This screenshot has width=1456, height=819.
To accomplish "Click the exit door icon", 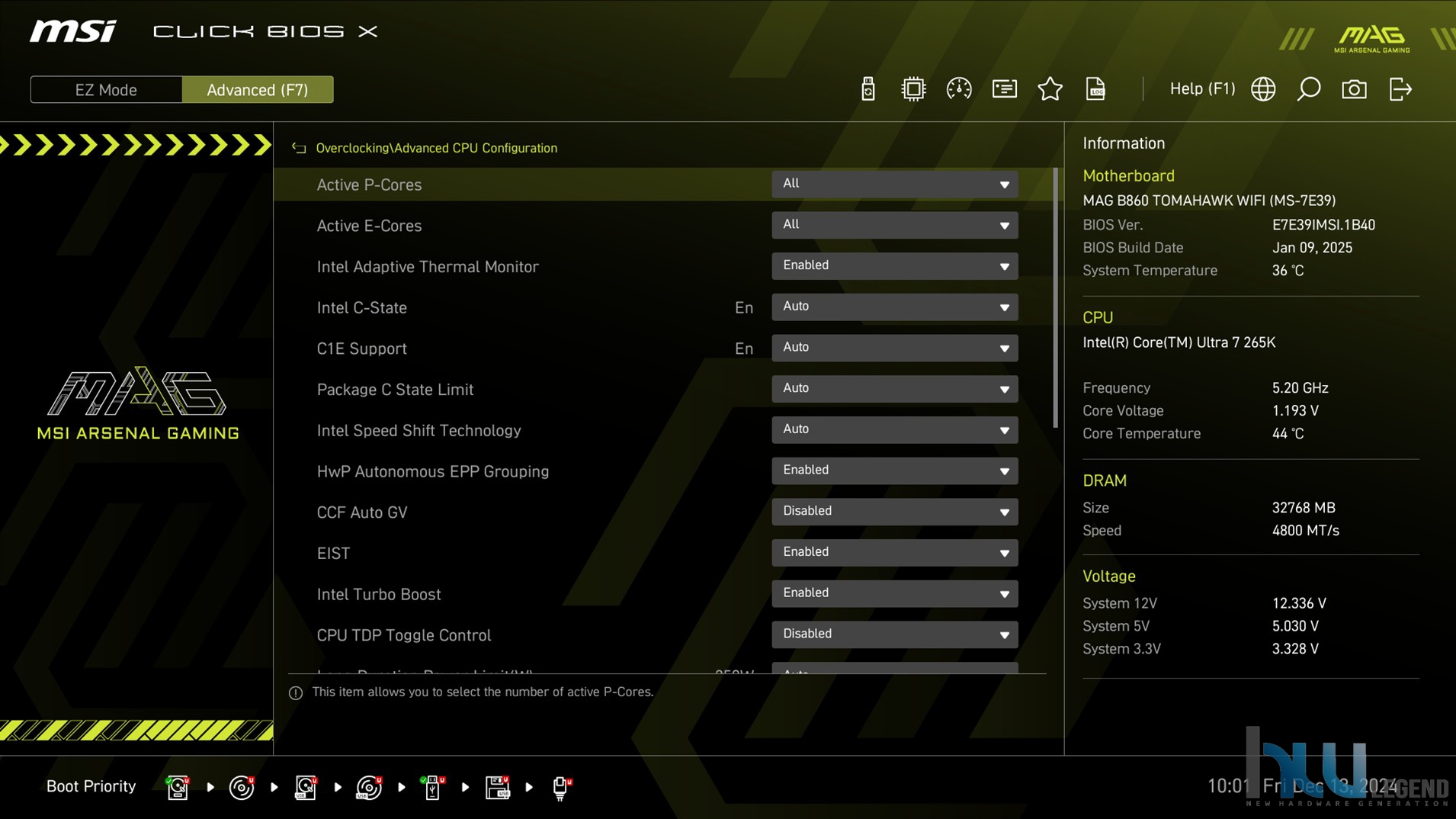I will click(1400, 89).
